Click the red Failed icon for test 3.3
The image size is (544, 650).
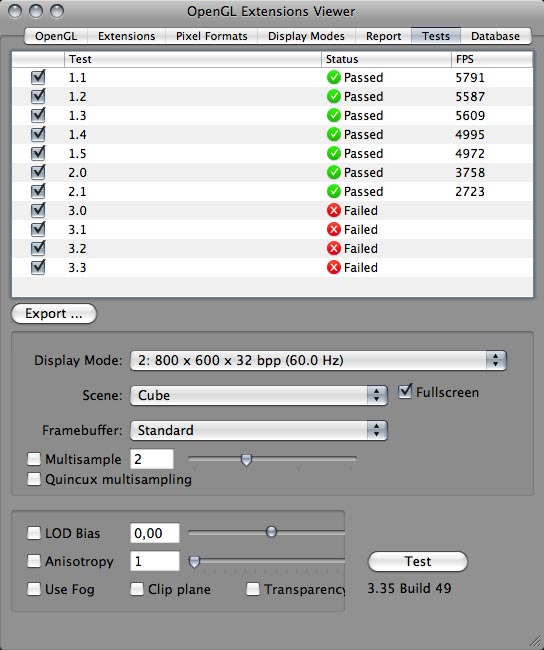point(333,267)
